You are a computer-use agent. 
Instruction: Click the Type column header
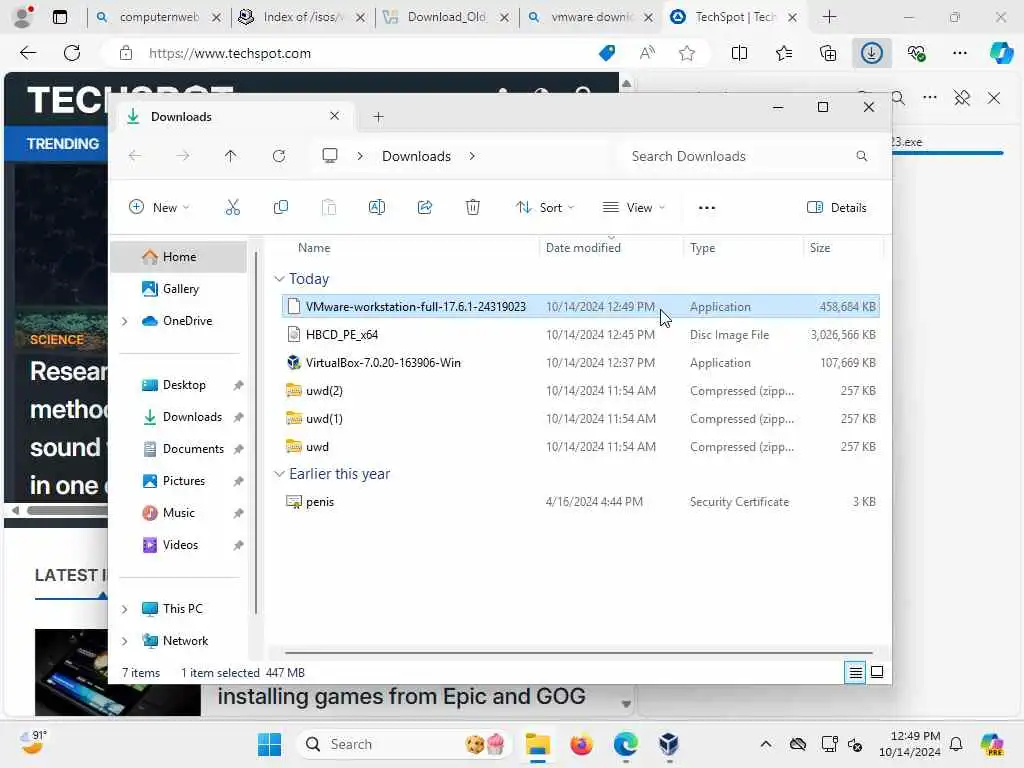click(703, 248)
